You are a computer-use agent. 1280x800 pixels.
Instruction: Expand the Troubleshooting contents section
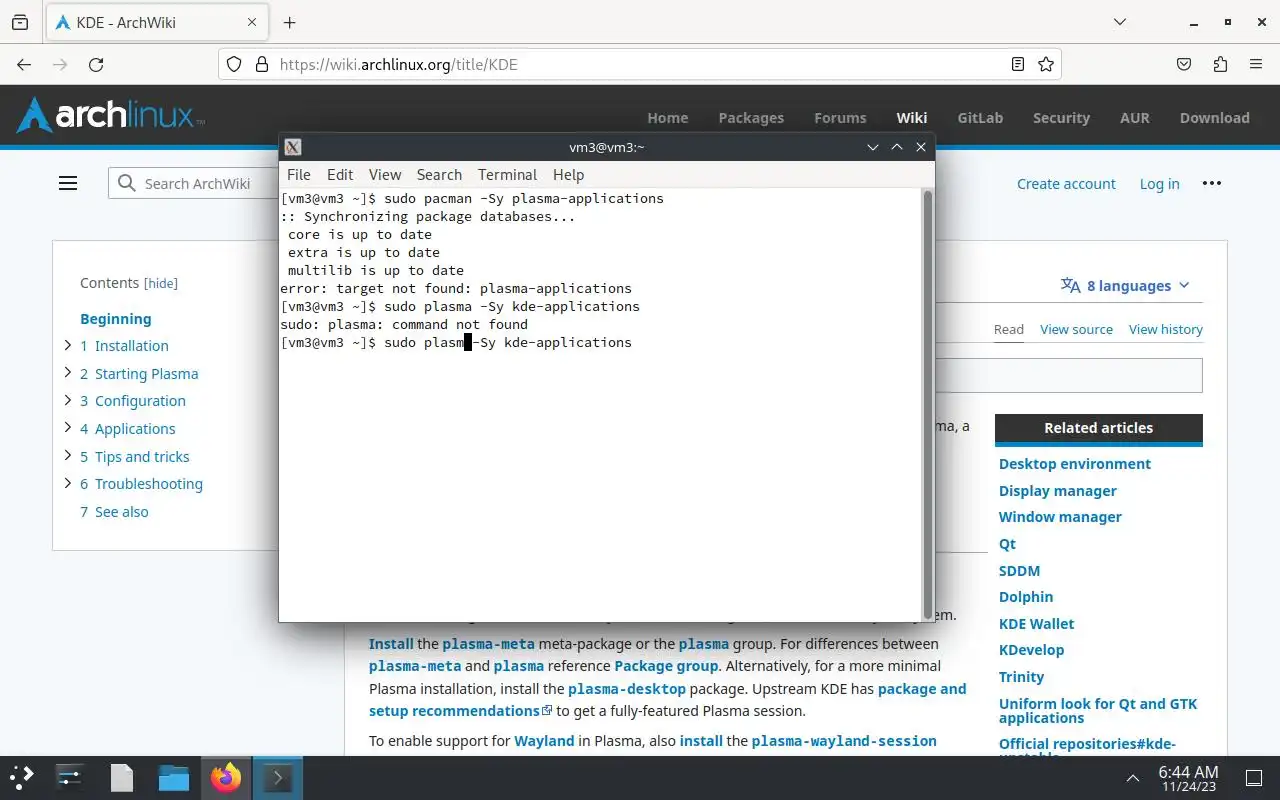click(68, 483)
